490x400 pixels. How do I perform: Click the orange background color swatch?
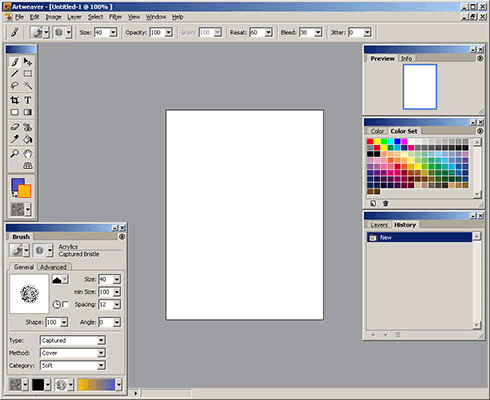[x=25, y=191]
